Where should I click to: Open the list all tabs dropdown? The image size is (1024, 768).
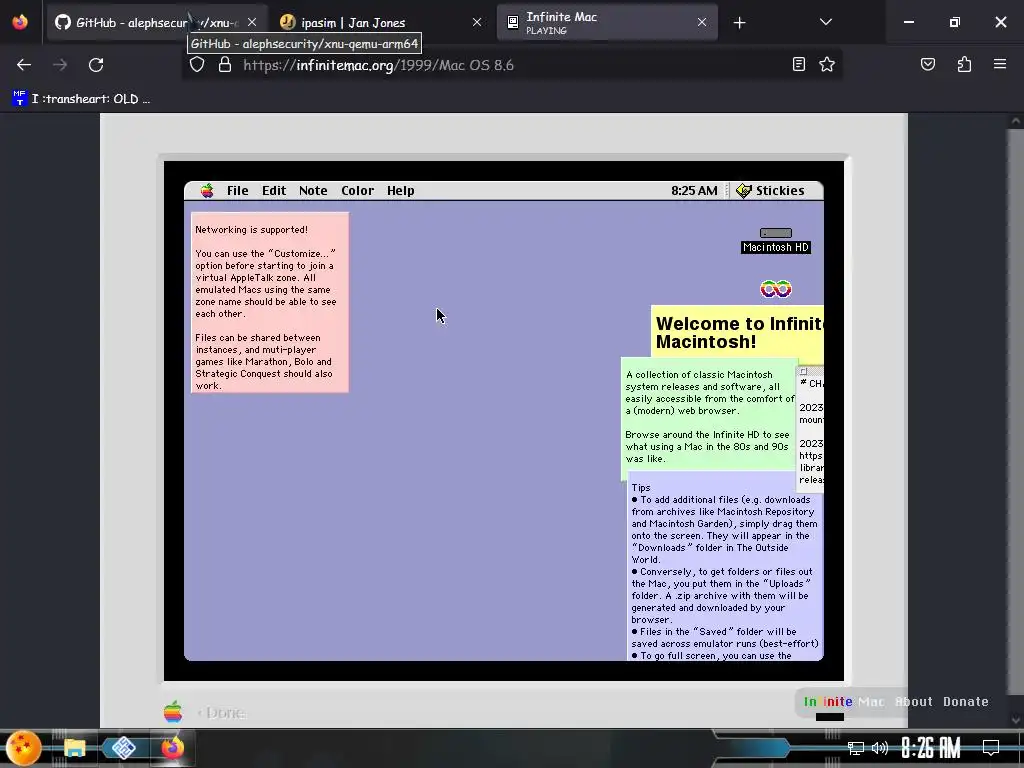click(x=825, y=22)
